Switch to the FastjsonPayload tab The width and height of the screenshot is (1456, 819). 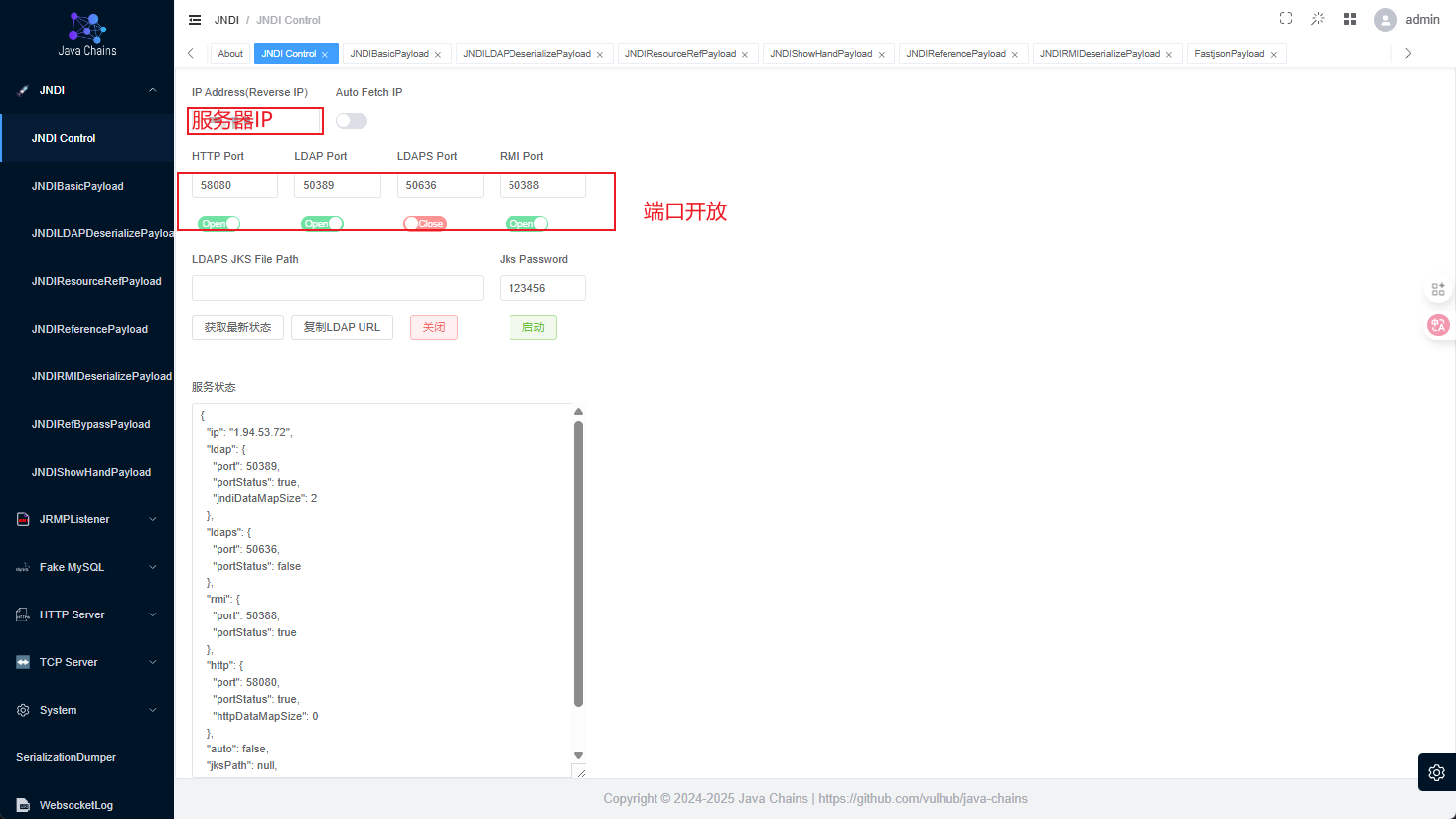click(x=1229, y=54)
